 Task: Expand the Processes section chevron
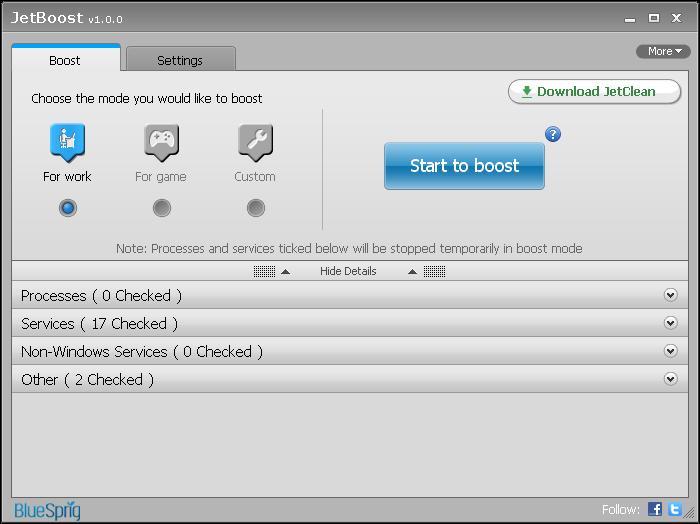(x=671, y=295)
